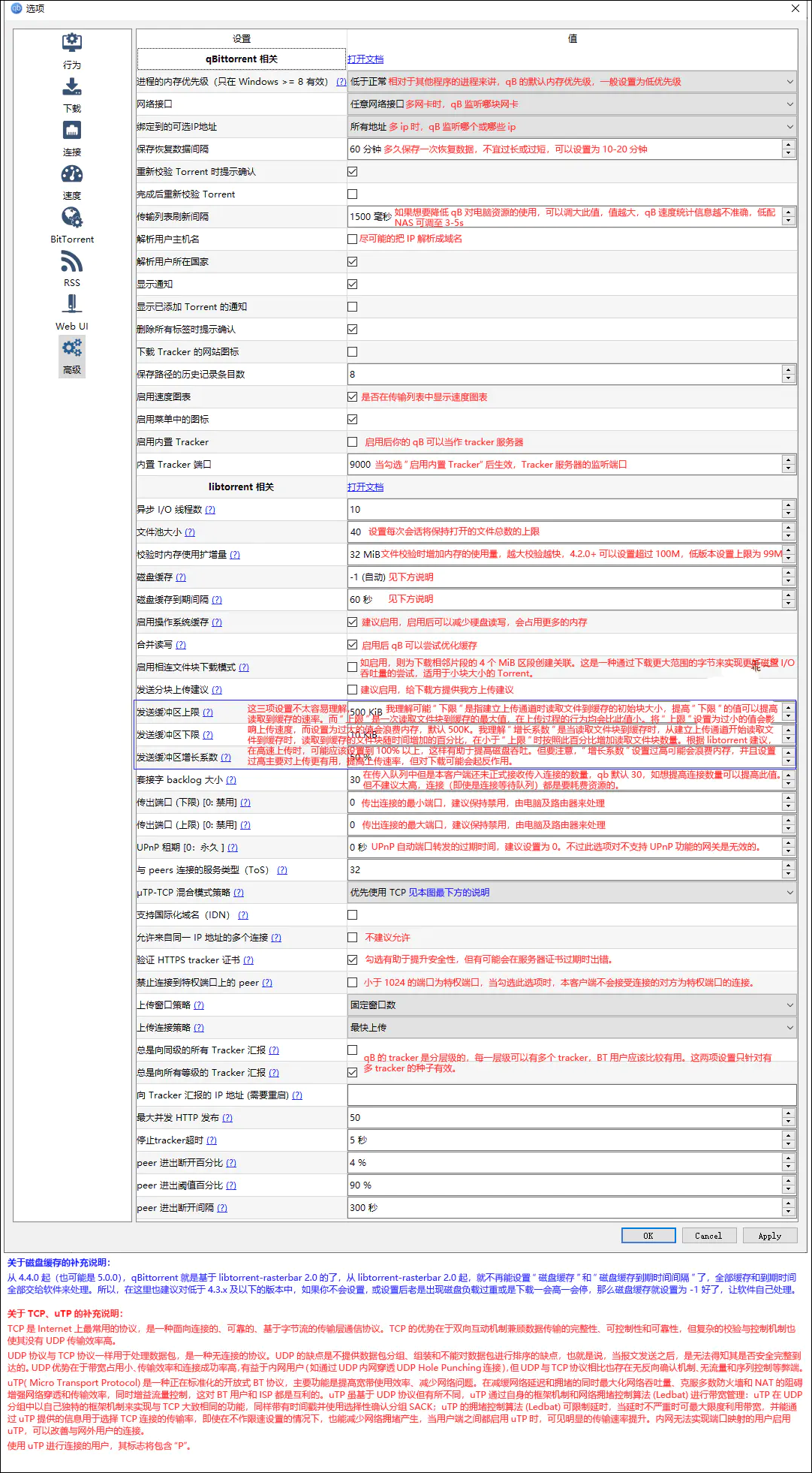
Task: Expand the 上传窗口策略 dropdown
Action: [570, 1005]
